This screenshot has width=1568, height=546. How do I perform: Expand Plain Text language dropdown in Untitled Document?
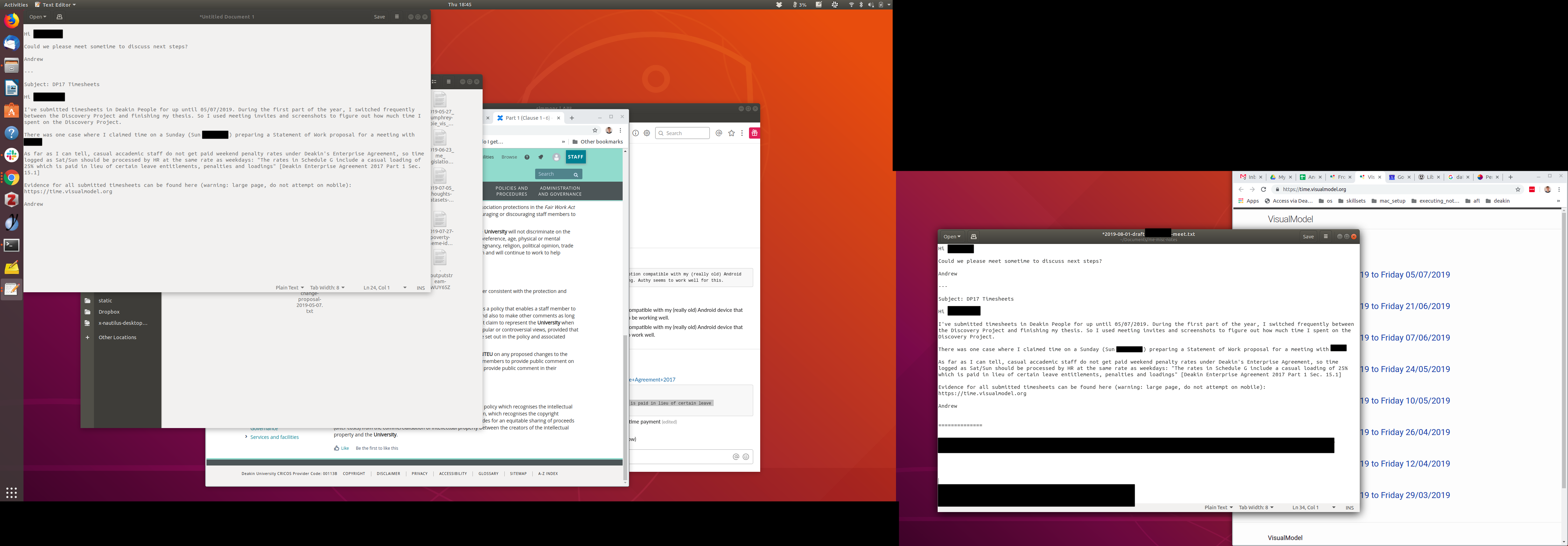(289, 288)
